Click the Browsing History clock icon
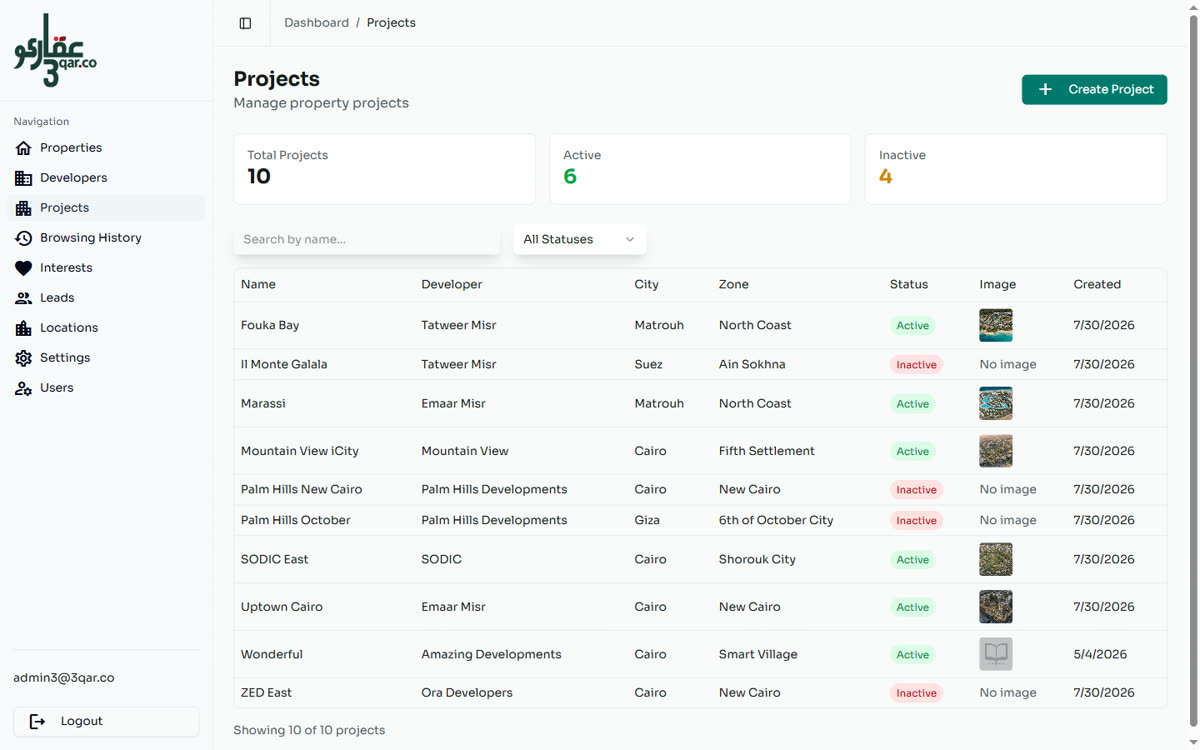 pos(24,238)
